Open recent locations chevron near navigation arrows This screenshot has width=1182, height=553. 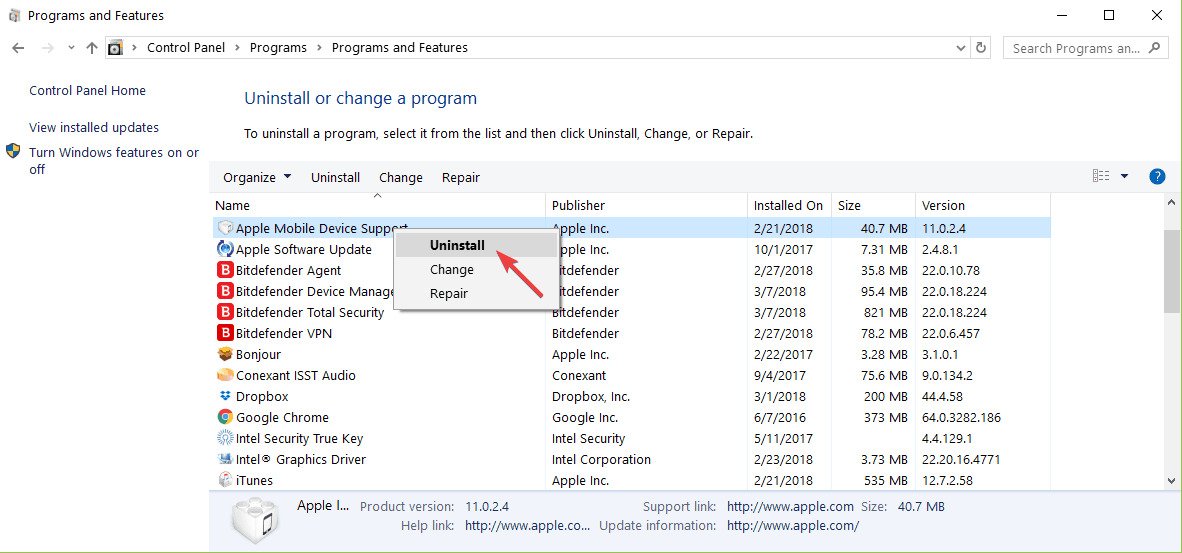tap(71, 47)
